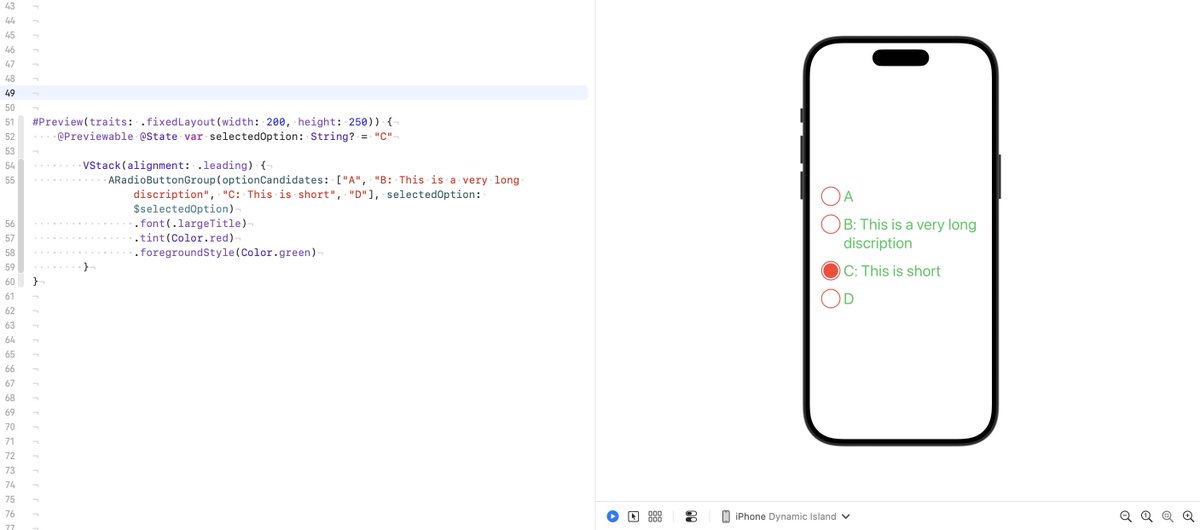Click line number 55 in gutter

click(x=10, y=180)
